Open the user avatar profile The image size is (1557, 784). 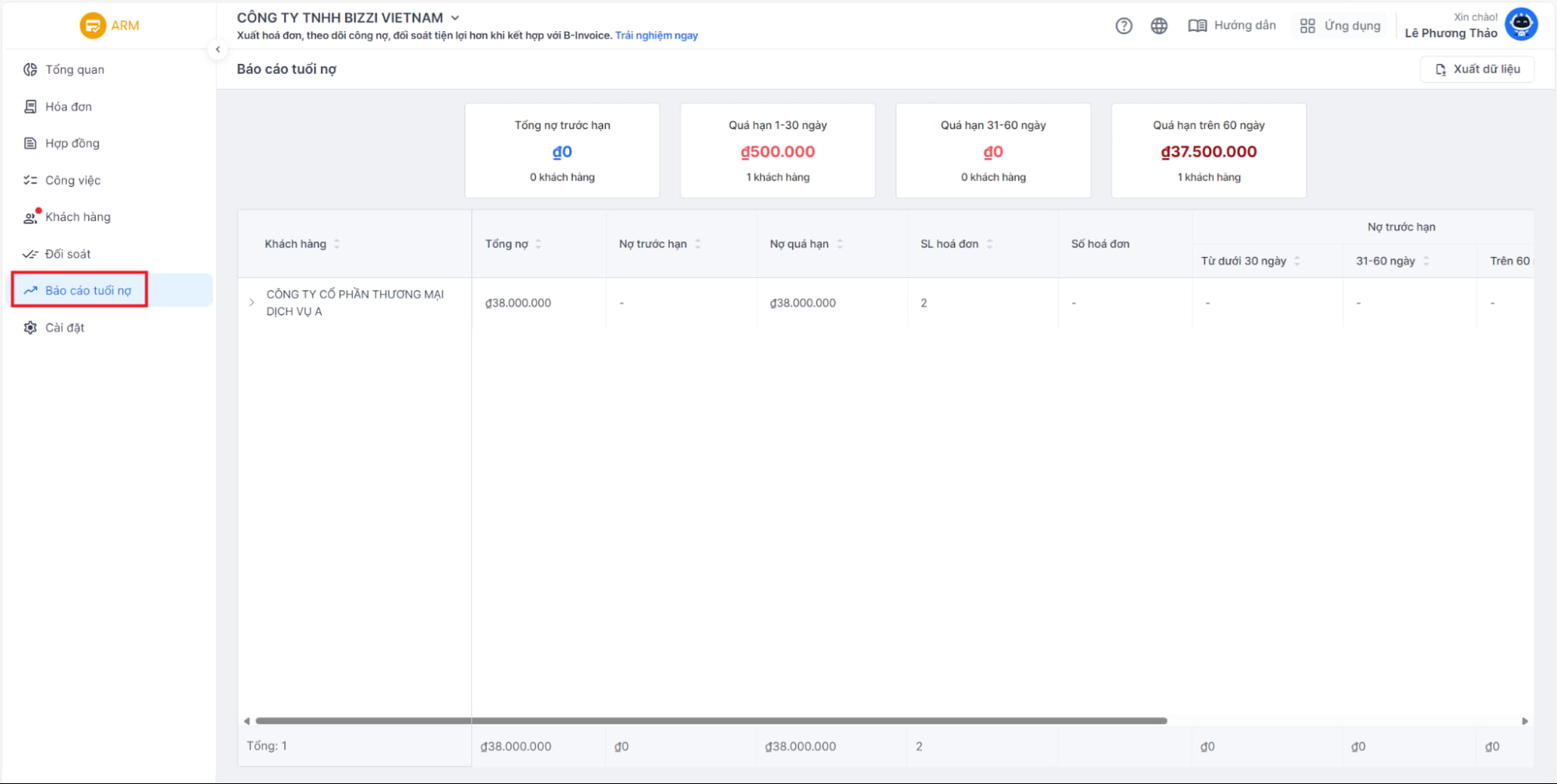(1521, 24)
